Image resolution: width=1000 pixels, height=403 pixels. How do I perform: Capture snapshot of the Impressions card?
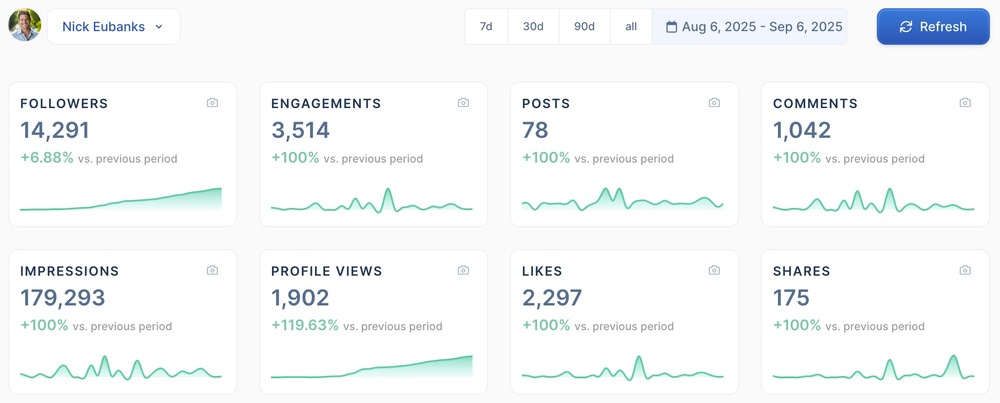tap(212, 271)
